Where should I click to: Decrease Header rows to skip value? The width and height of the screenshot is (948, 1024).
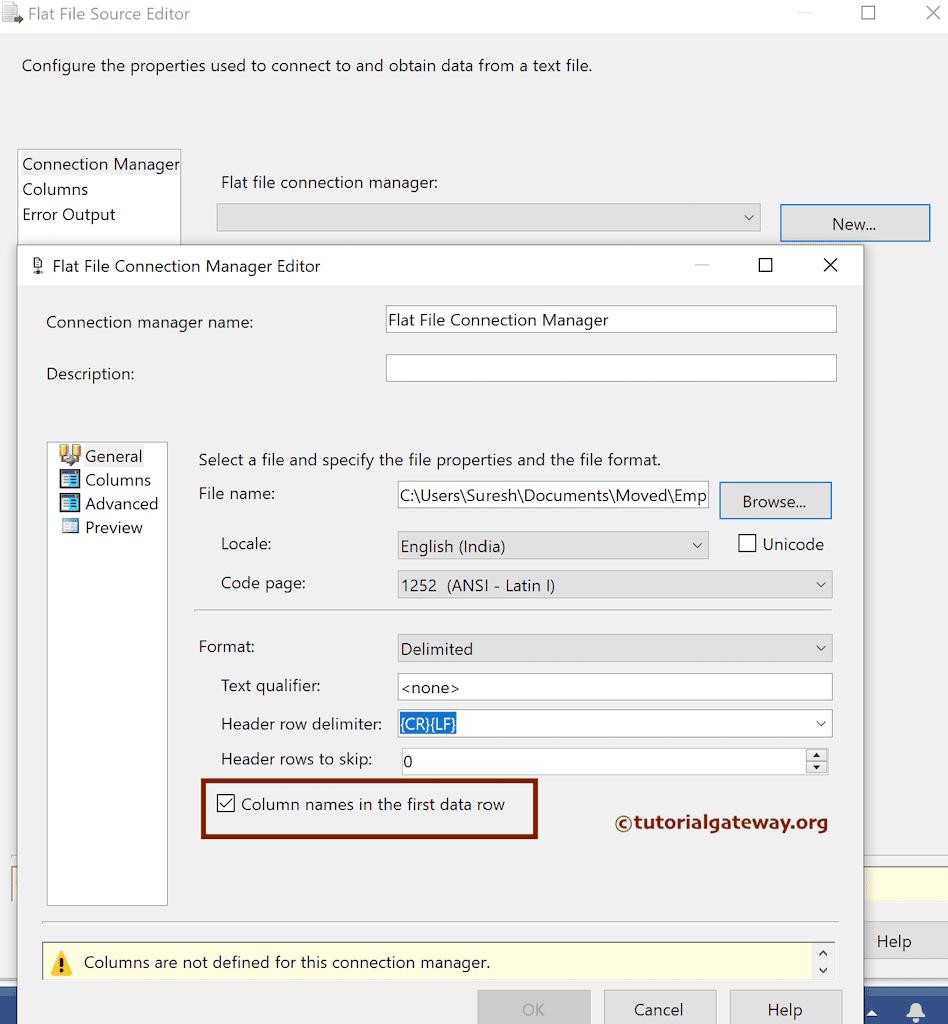(x=816, y=767)
